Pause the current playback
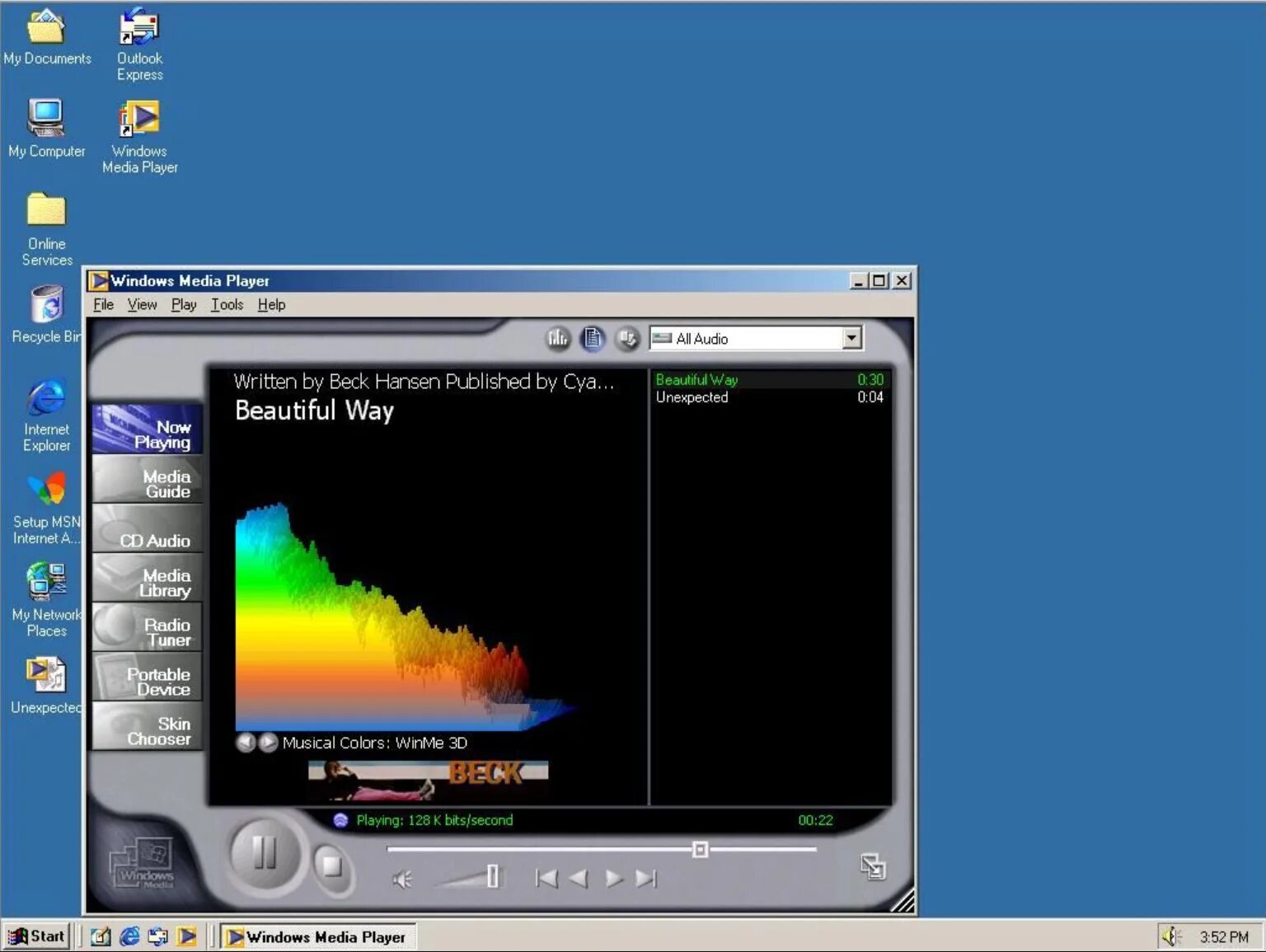This screenshot has height=952, width=1266. pos(264,853)
